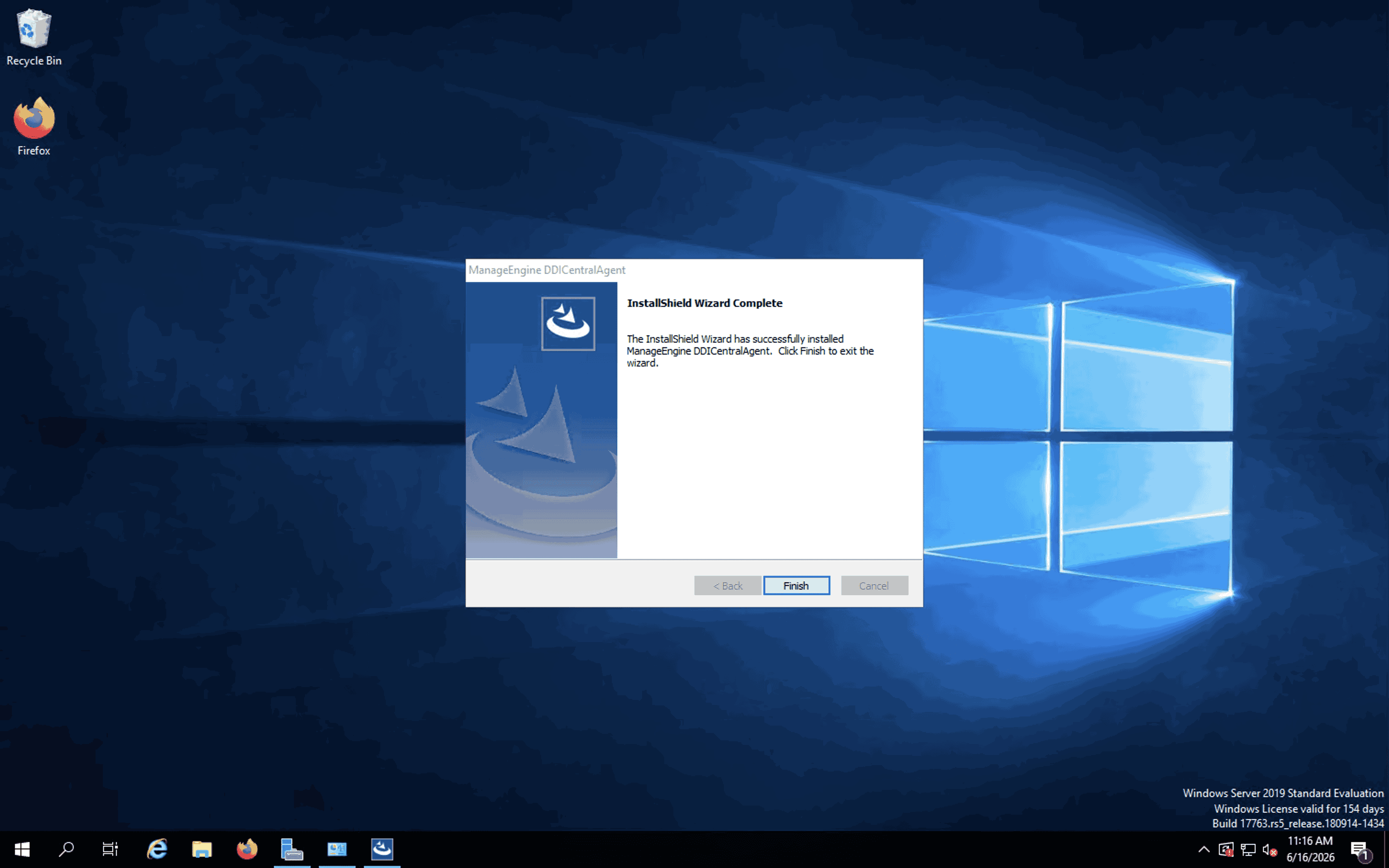Switch to the Control Panel taskbar window
Image resolution: width=1389 pixels, height=868 pixels.
click(337, 849)
